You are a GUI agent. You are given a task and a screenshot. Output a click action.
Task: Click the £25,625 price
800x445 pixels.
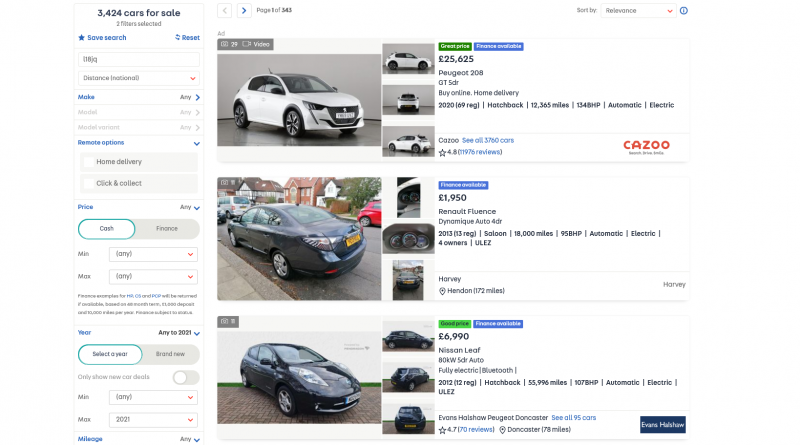point(456,59)
